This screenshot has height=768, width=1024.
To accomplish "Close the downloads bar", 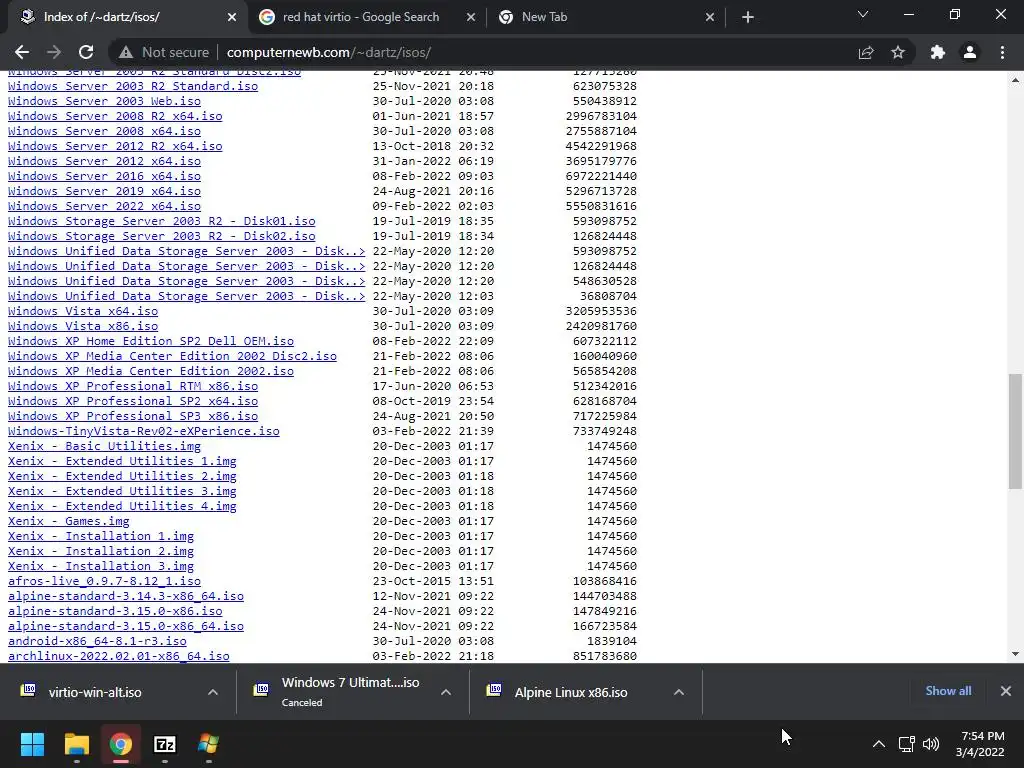I will 1006,691.
